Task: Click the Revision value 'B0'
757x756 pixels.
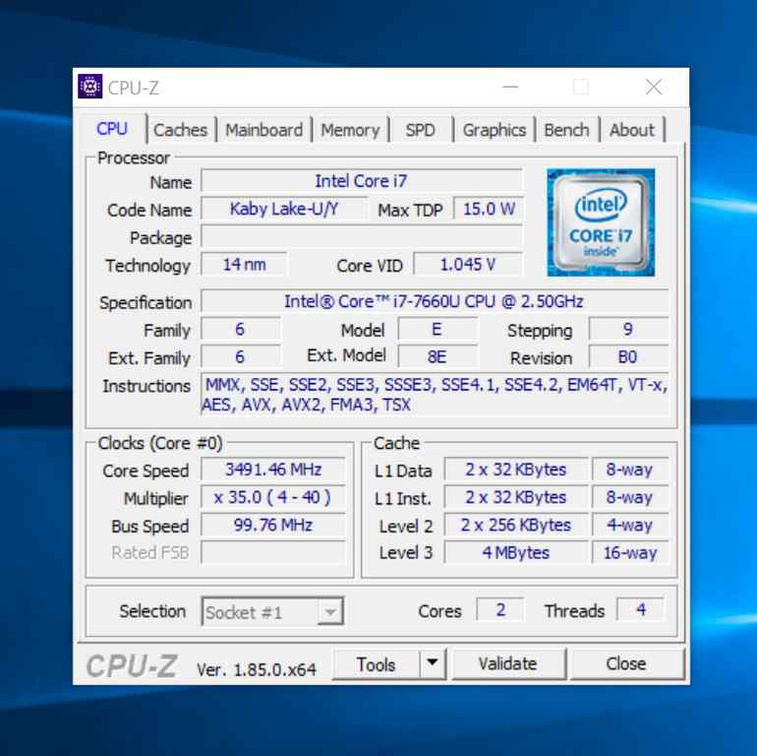Action: coord(628,357)
